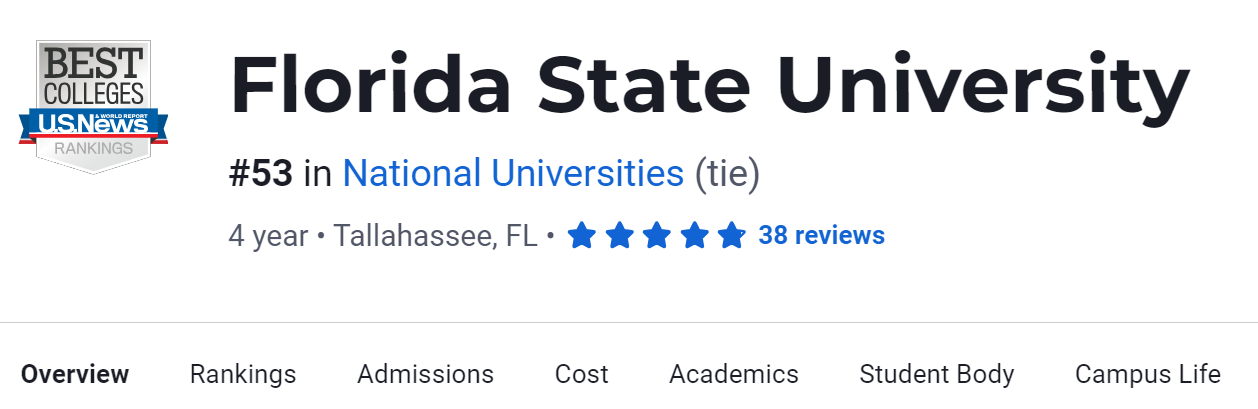This screenshot has height=409, width=1258.
Task: Select the Overview tab
Action: click(x=75, y=374)
